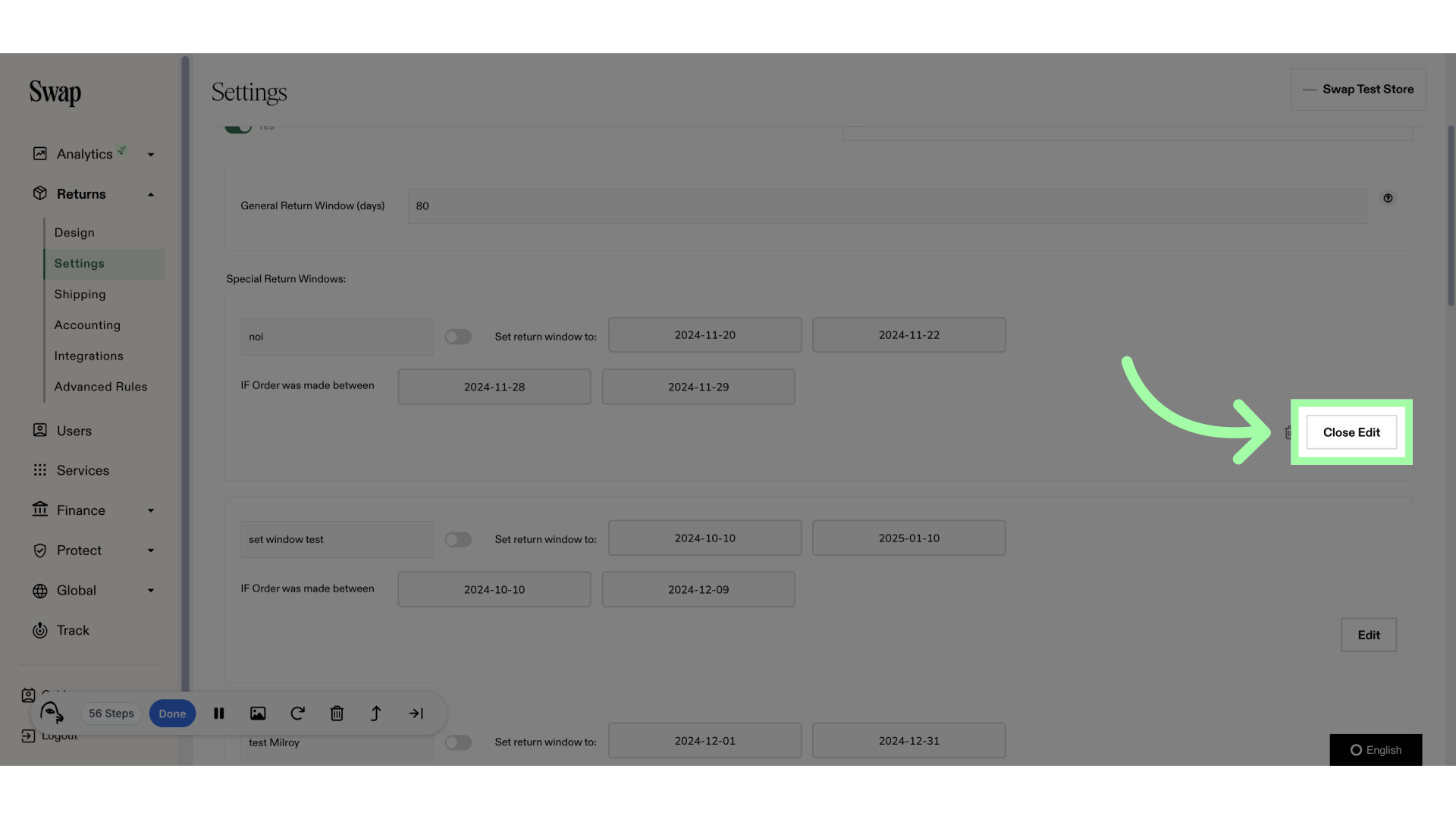Click the Edit button for 'set window test'
Screen dimensions: 1456x819
(1369, 634)
